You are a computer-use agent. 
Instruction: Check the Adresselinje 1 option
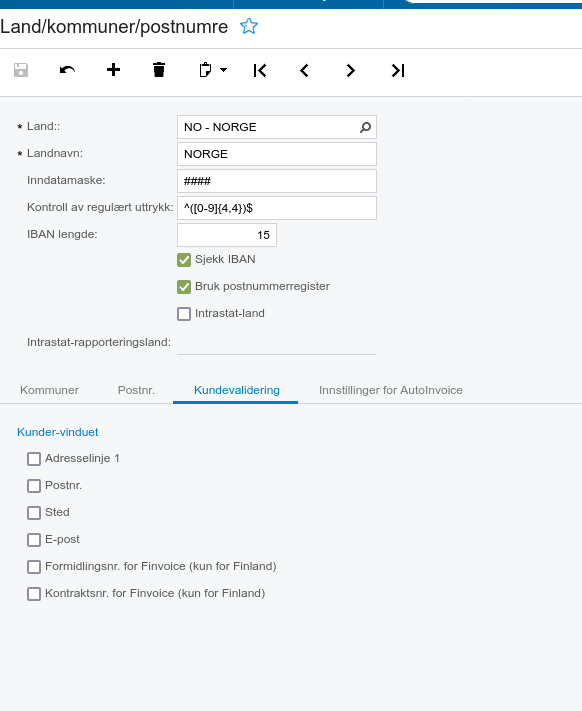point(34,459)
